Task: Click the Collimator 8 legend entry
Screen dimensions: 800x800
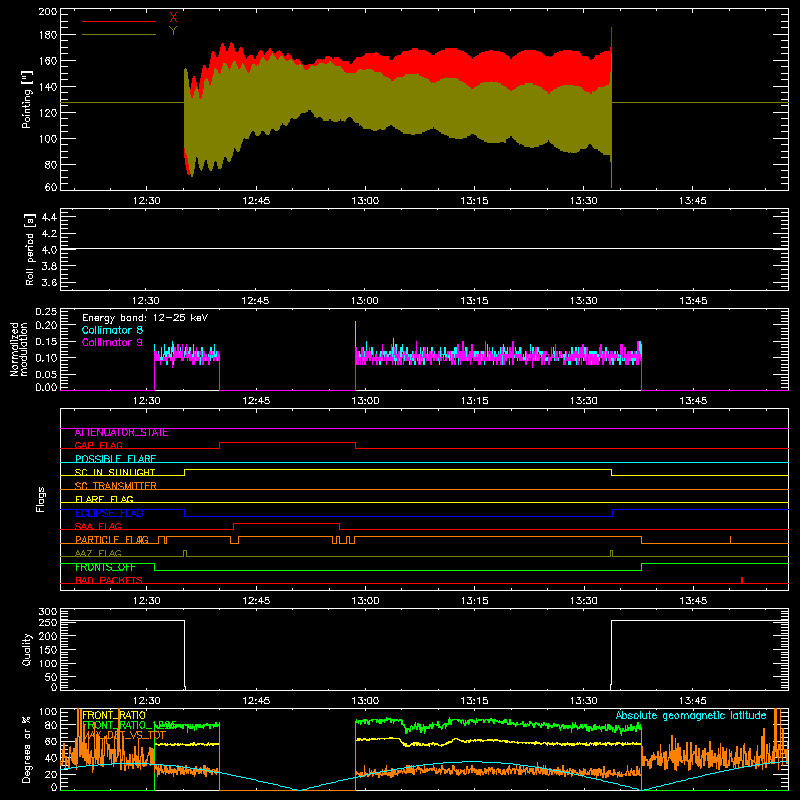Action: pos(112,330)
